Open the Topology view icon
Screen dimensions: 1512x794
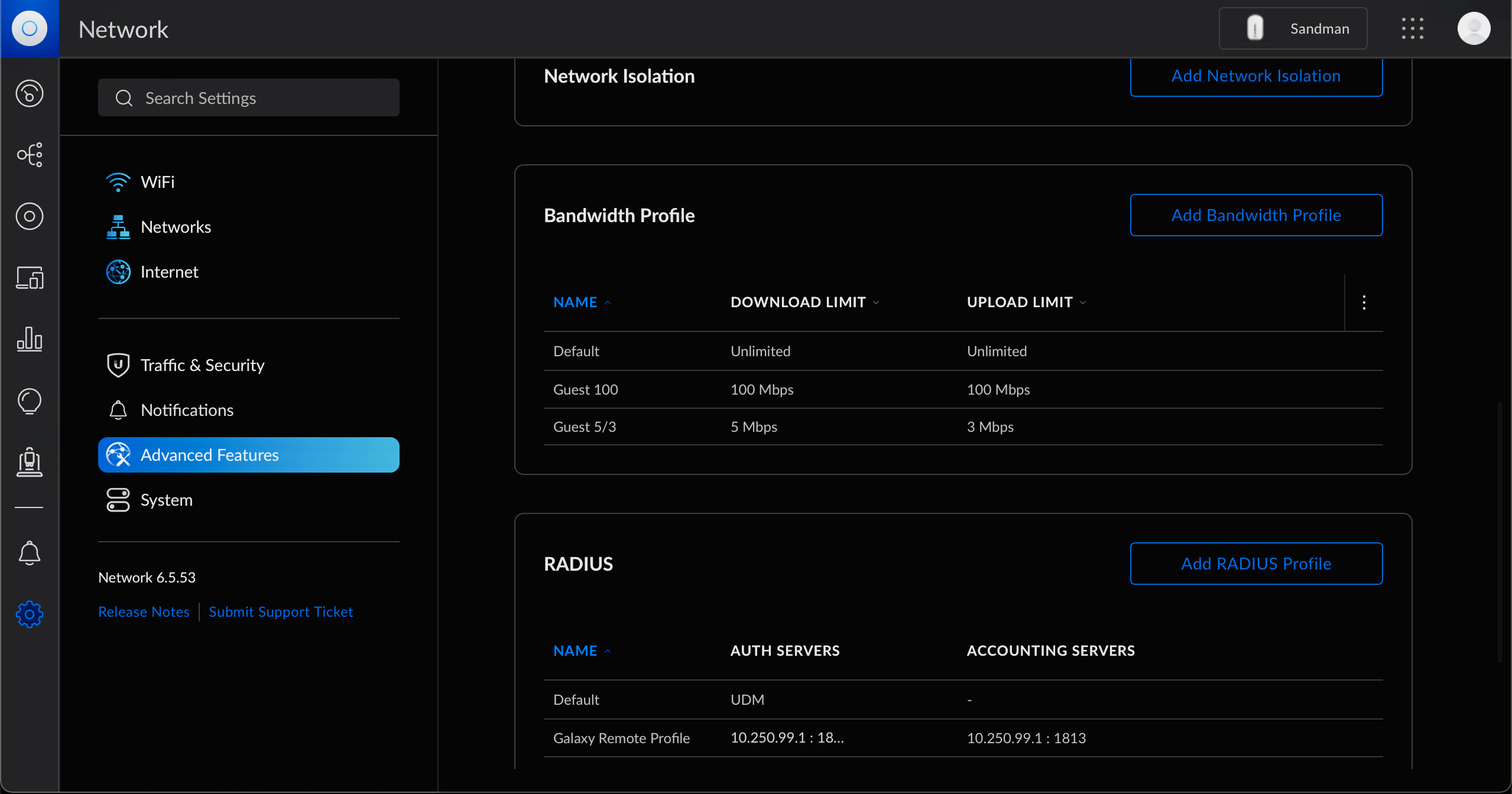coord(30,155)
